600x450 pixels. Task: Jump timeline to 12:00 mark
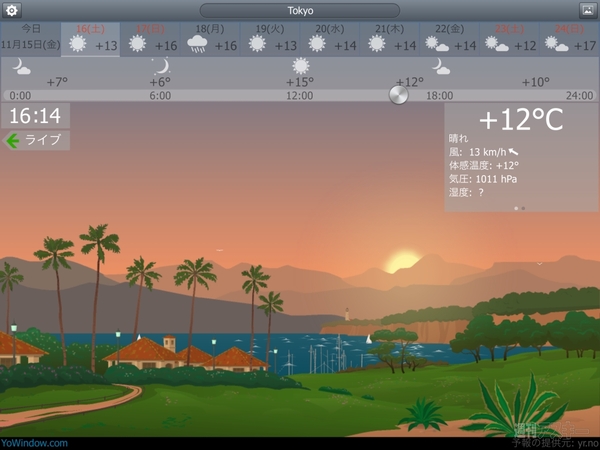click(x=300, y=95)
